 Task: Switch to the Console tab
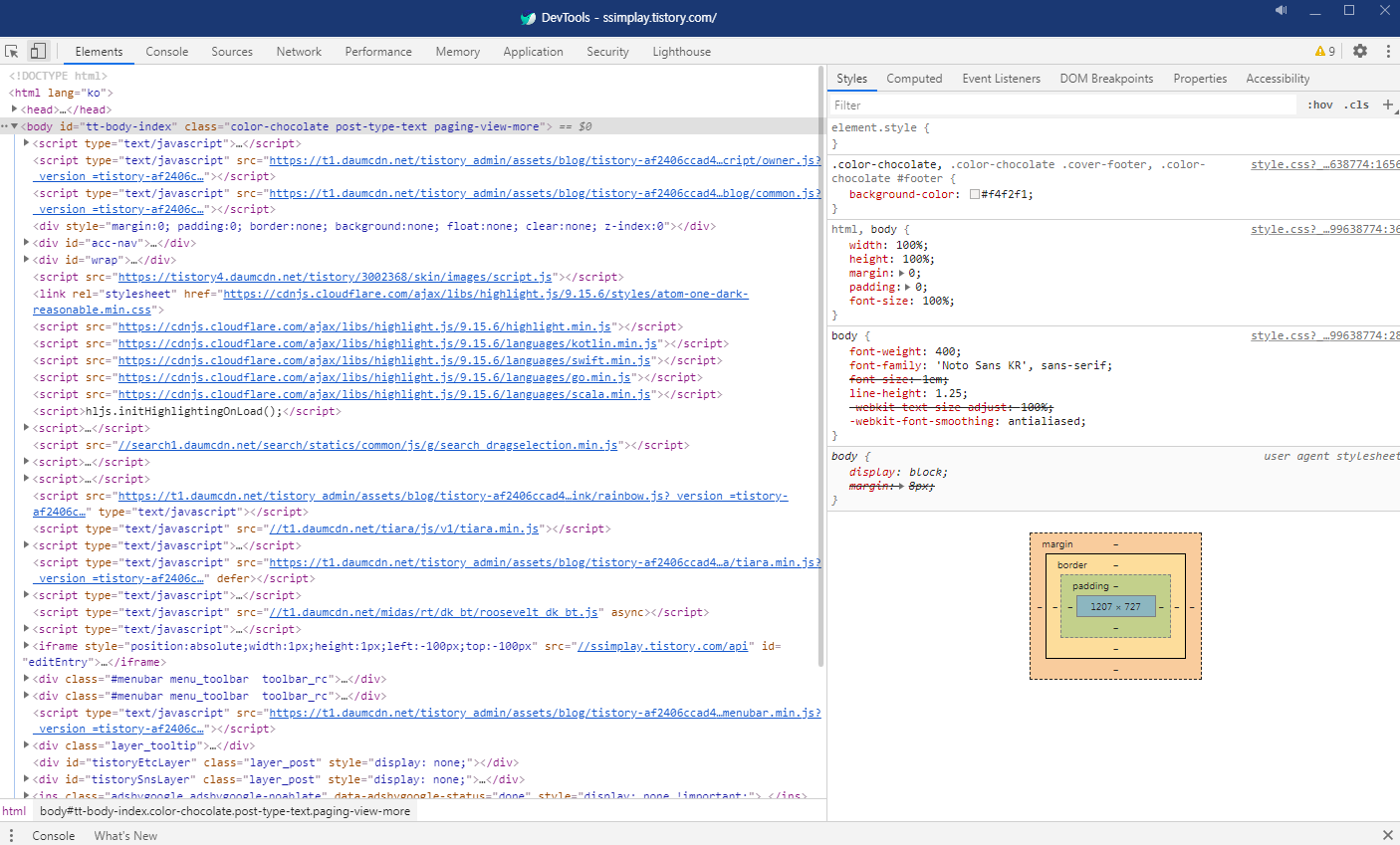(166, 52)
